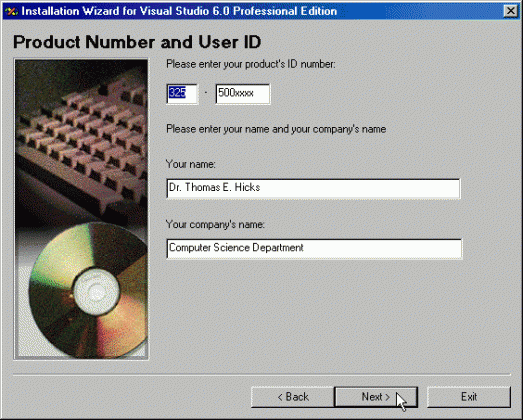Viewport: 523px width, 420px height.
Task: Click the product ID field containing 325
Action: [182, 94]
